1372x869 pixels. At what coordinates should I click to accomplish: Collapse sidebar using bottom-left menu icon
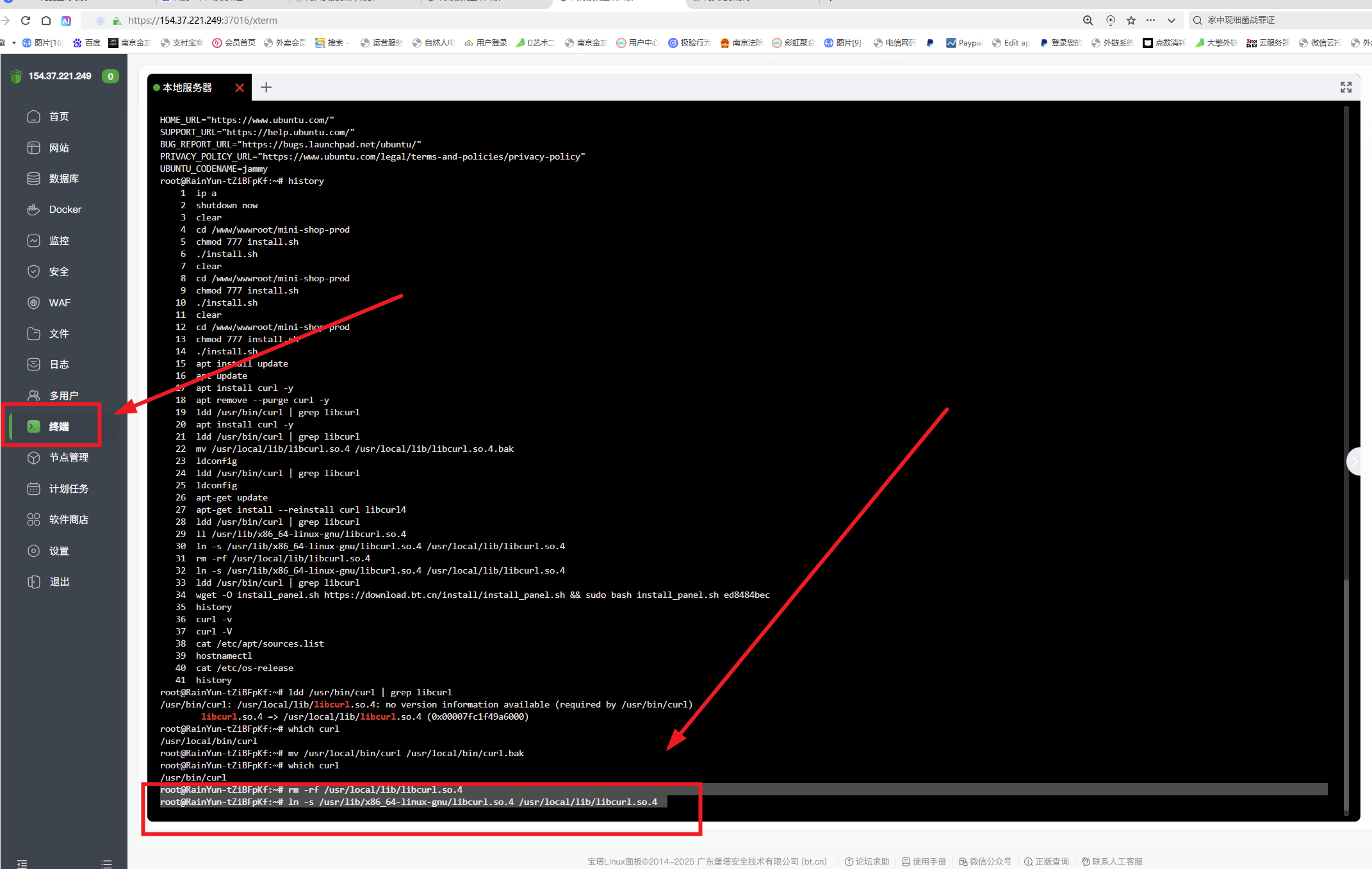coord(22,863)
